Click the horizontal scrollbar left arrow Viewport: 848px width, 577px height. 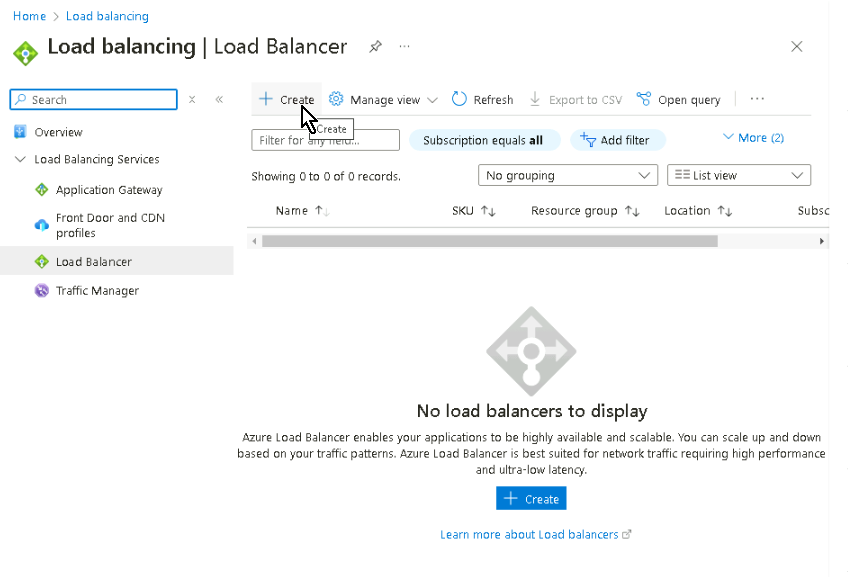pyautogui.click(x=254, y=241)
